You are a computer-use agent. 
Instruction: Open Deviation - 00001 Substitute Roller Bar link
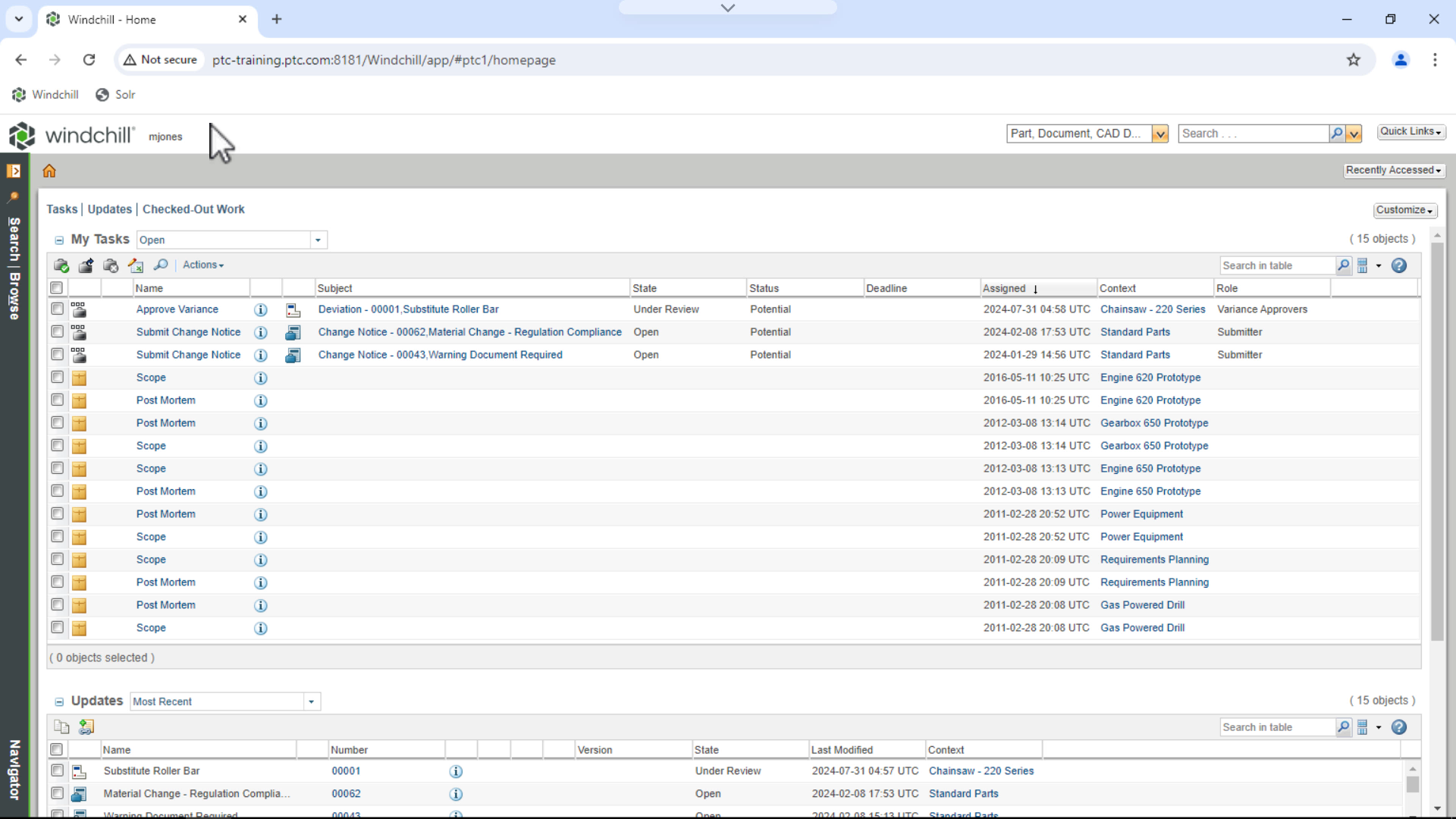tap(408, 309)
